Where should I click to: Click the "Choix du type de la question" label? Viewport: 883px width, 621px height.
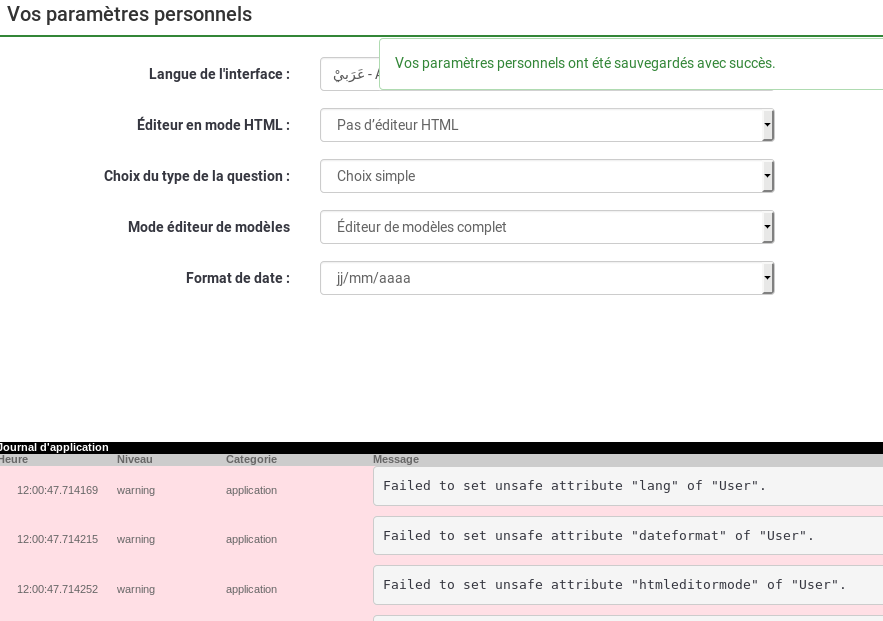(197, 176)
